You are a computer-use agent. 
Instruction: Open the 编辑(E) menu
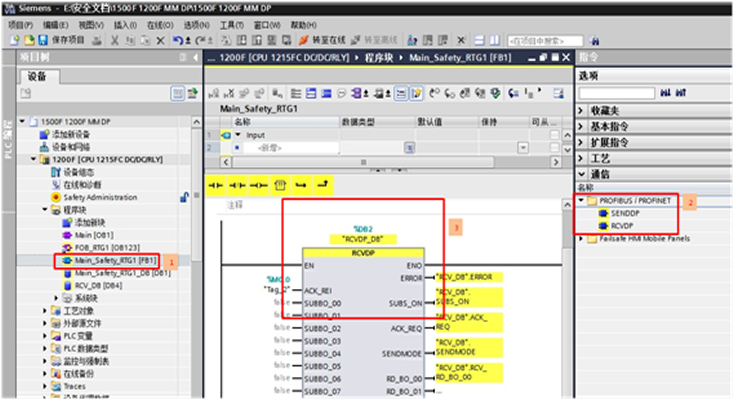coord(55,25)
